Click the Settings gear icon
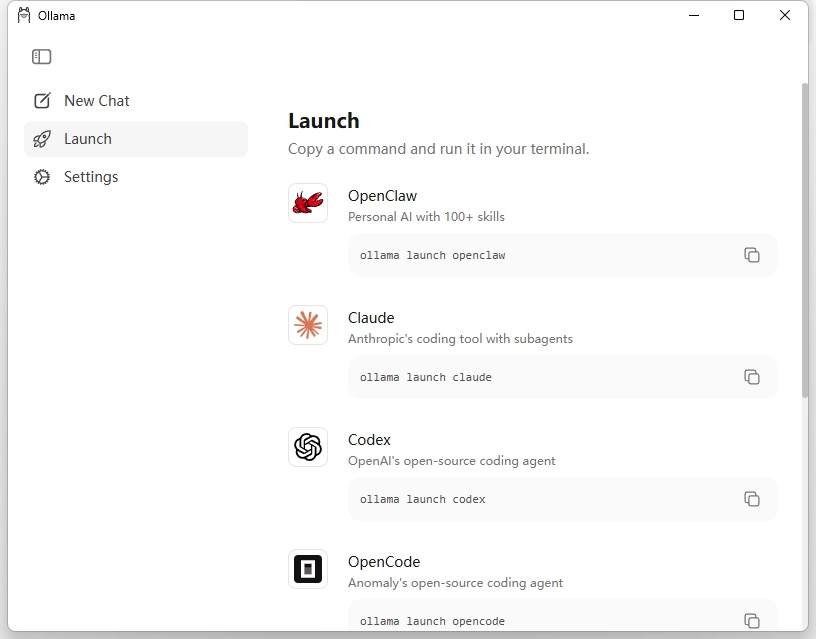Screen dimensions: 816x639 (42, 177)
